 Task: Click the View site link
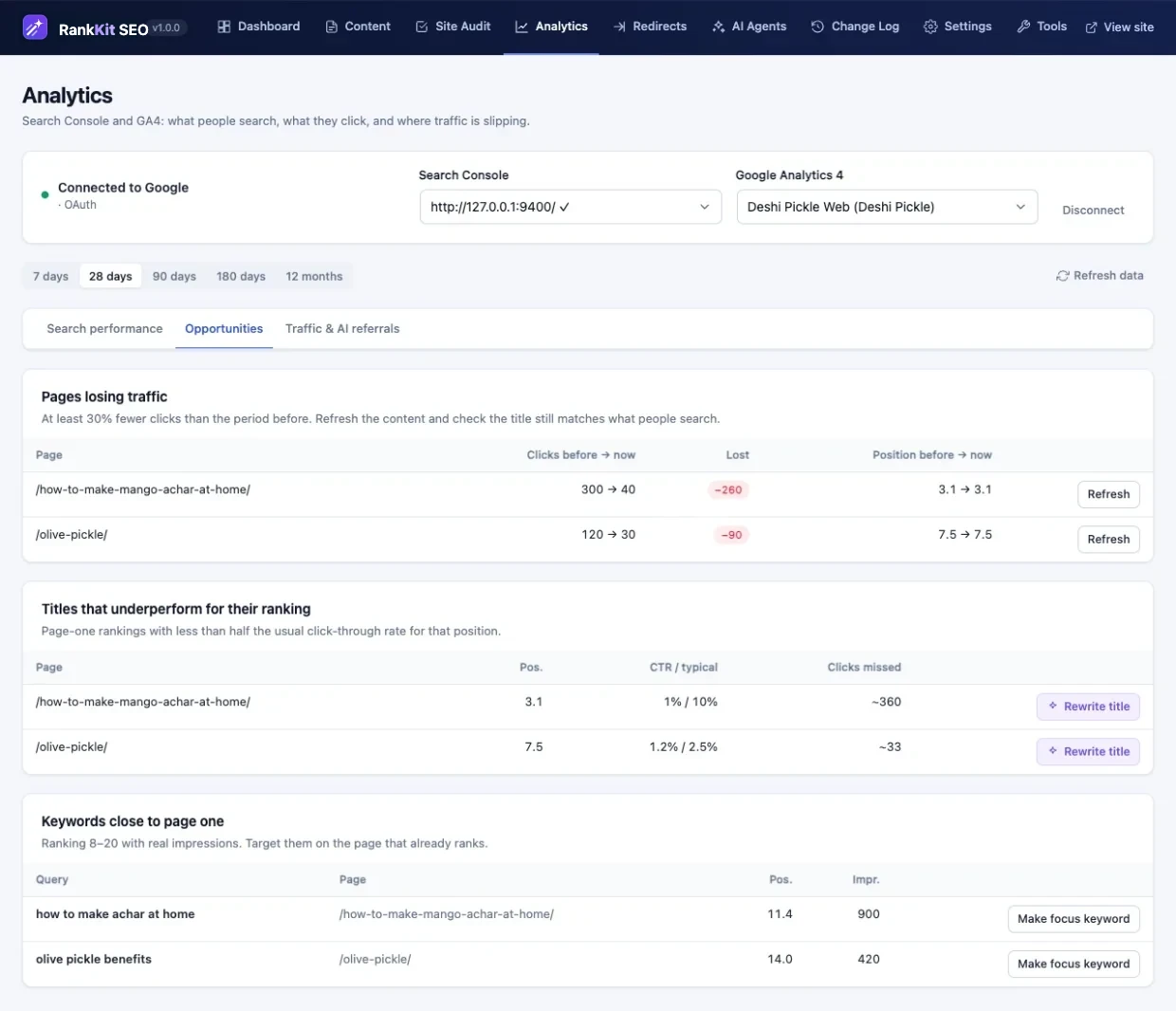click(x=1119, y=28)
